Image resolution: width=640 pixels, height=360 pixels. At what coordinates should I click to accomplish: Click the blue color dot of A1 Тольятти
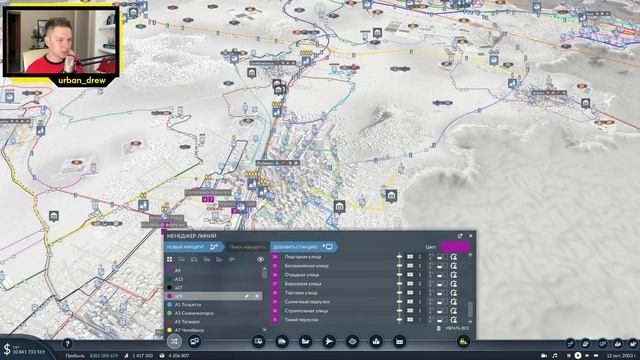pos(169,304)
